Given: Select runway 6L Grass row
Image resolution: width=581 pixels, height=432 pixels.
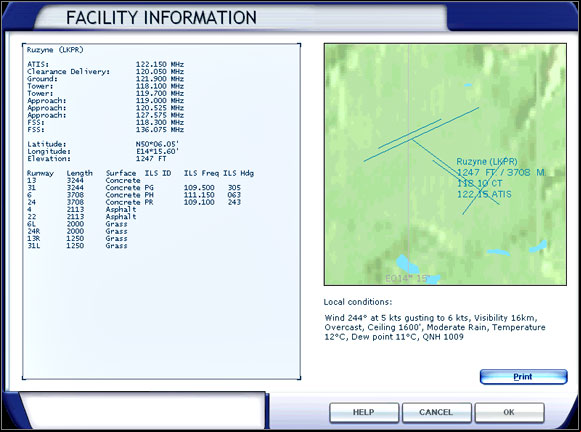Looking at the screenshot, I should tap(77, 224).
